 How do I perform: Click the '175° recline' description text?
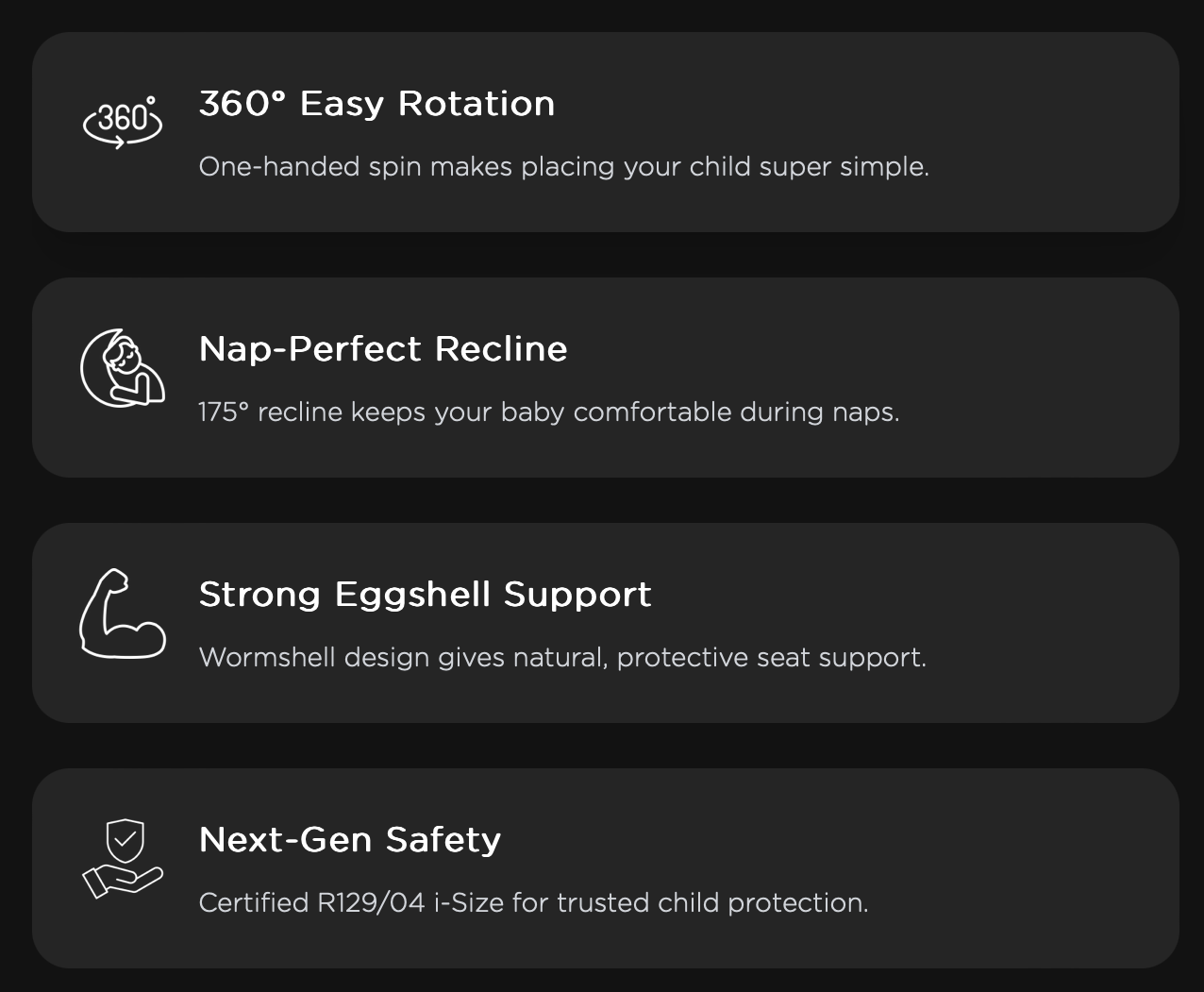(548, 412)
